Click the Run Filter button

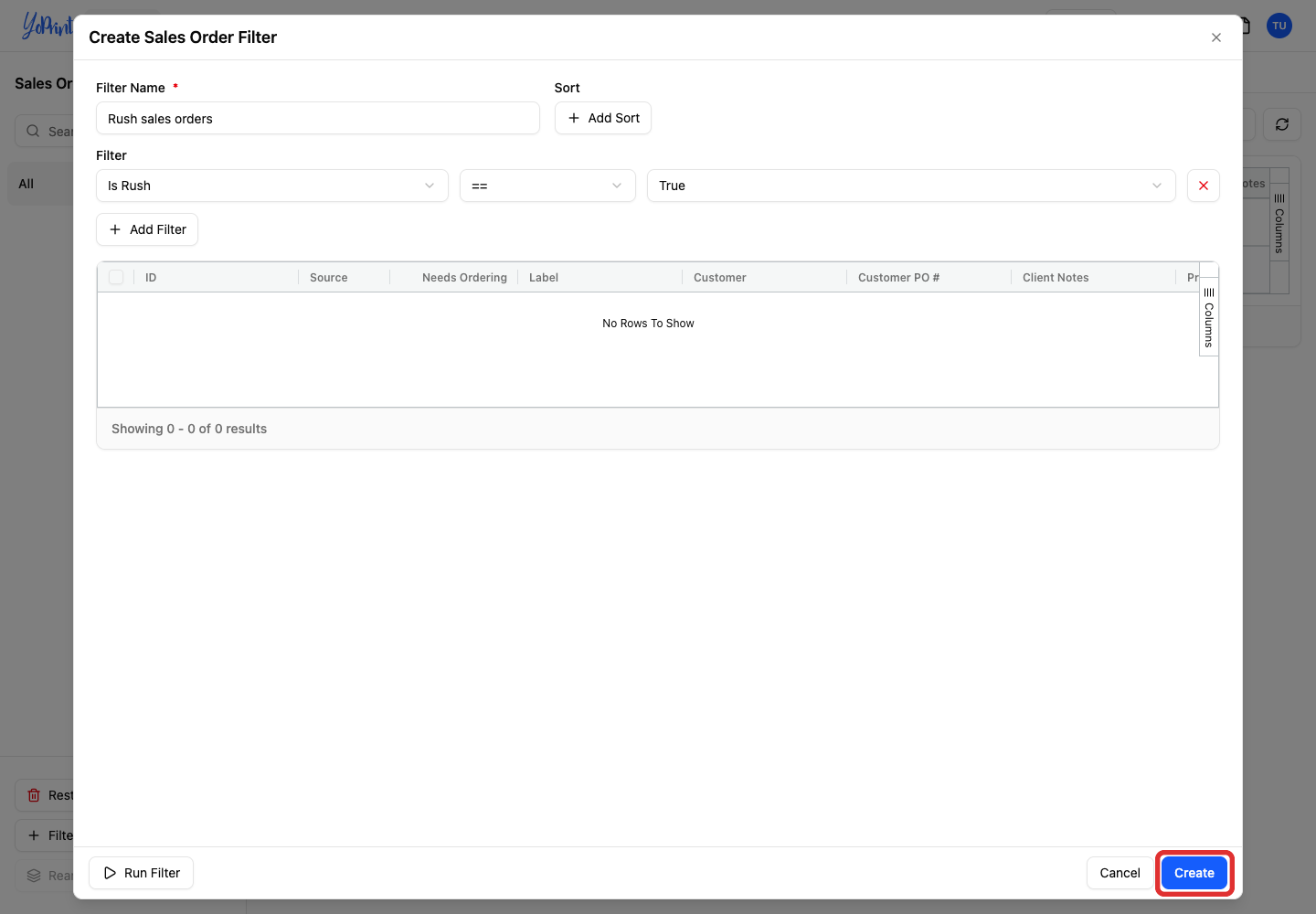[142, 873]
